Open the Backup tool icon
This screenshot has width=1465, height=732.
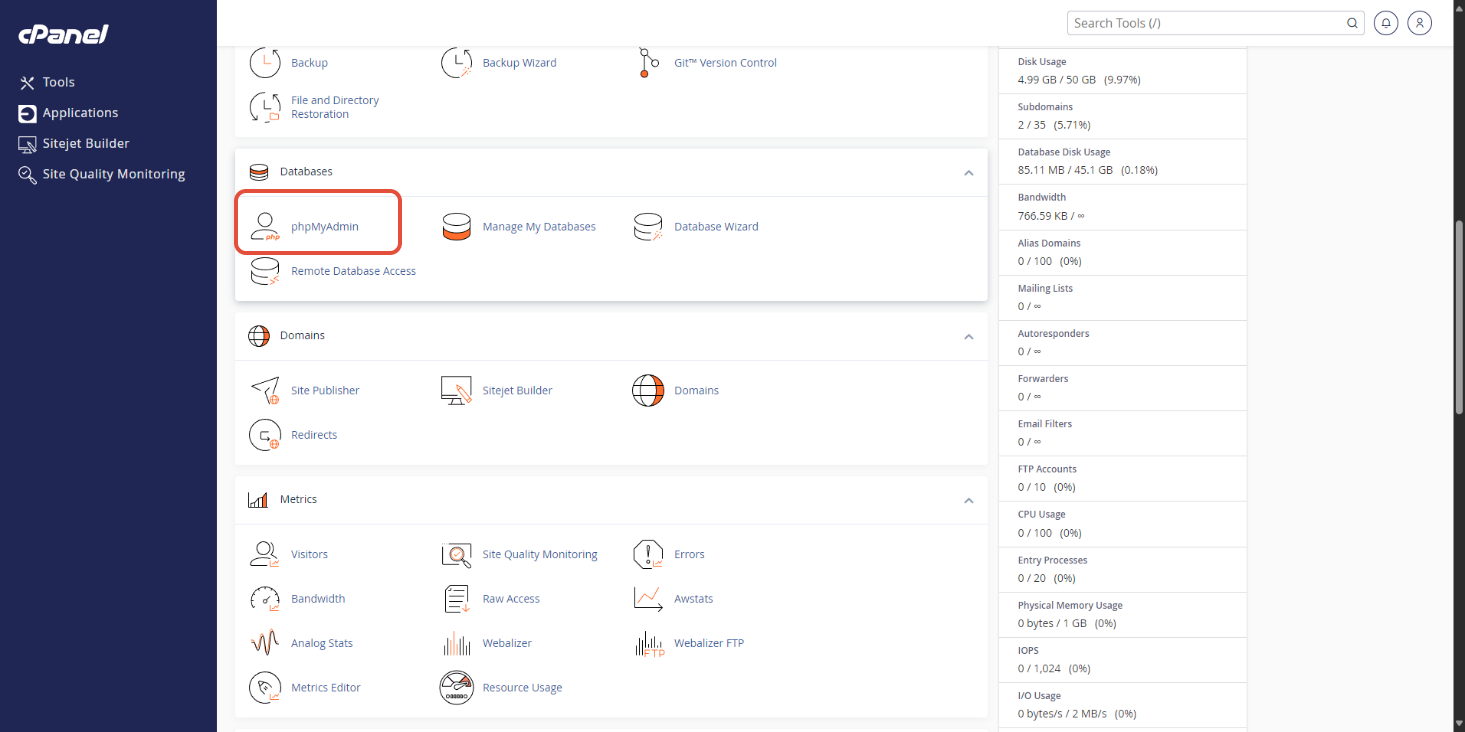(265, 62)
